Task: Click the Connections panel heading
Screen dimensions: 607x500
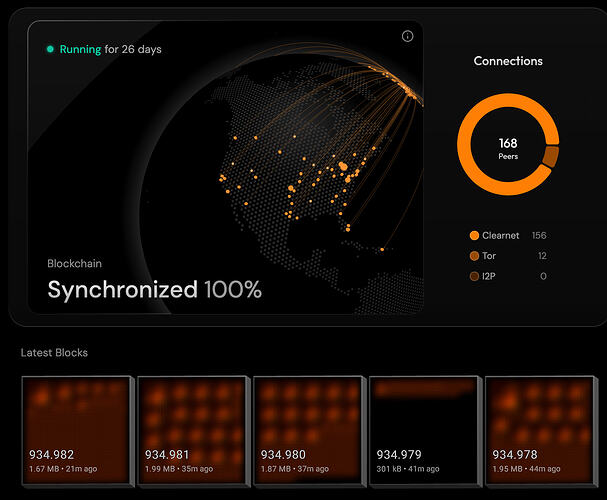Action: (508, 61)
